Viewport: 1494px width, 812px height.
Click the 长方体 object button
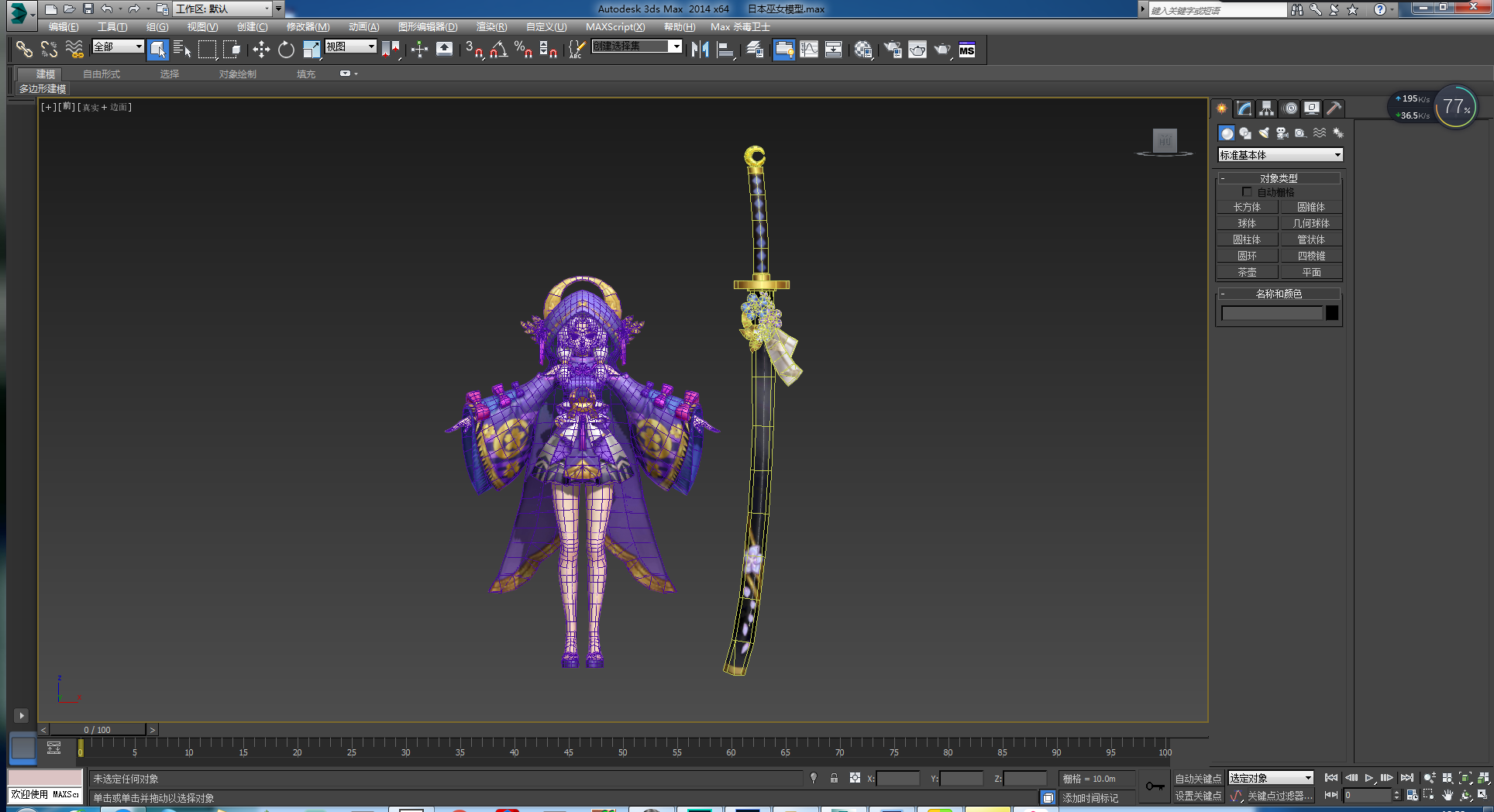(x=1247, y=207)
